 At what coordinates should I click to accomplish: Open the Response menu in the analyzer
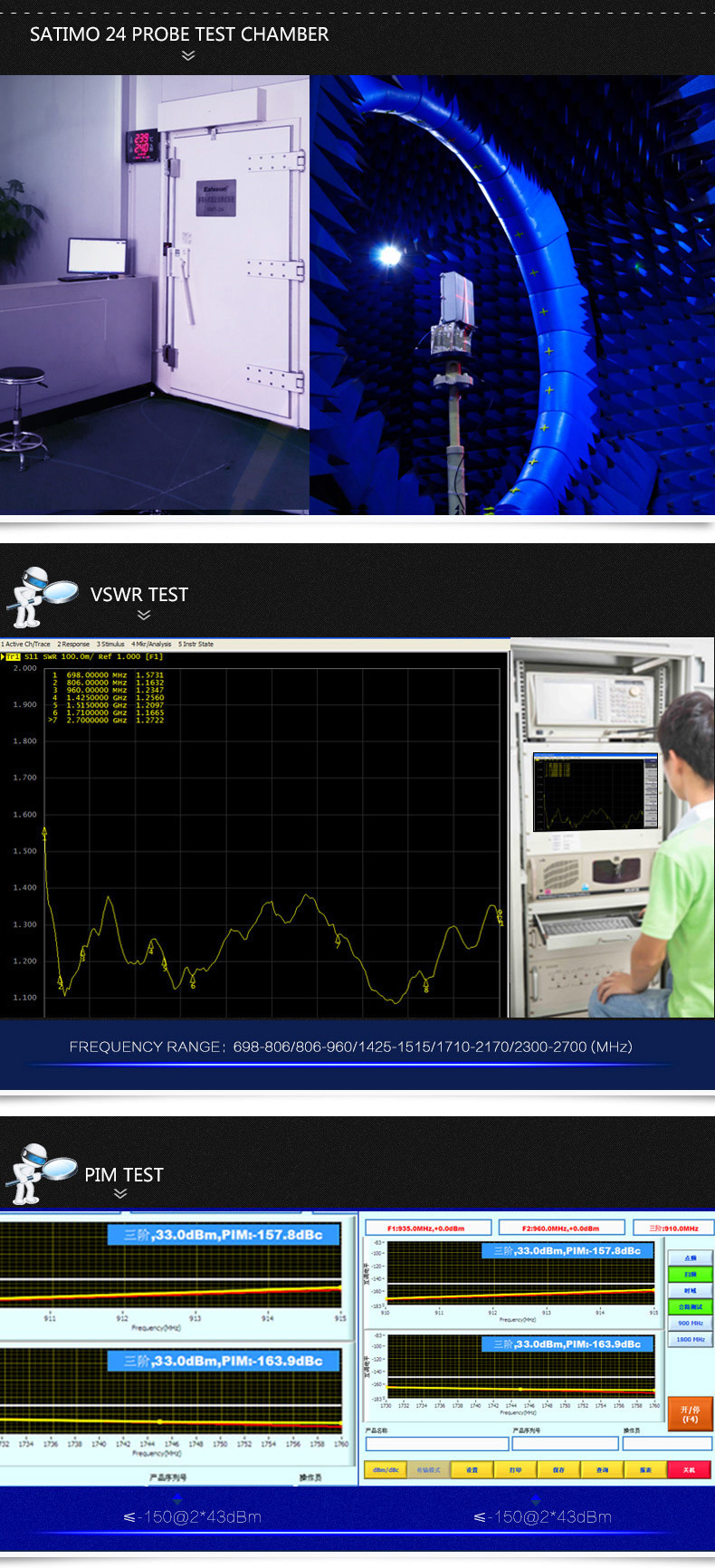click(74, 644)
